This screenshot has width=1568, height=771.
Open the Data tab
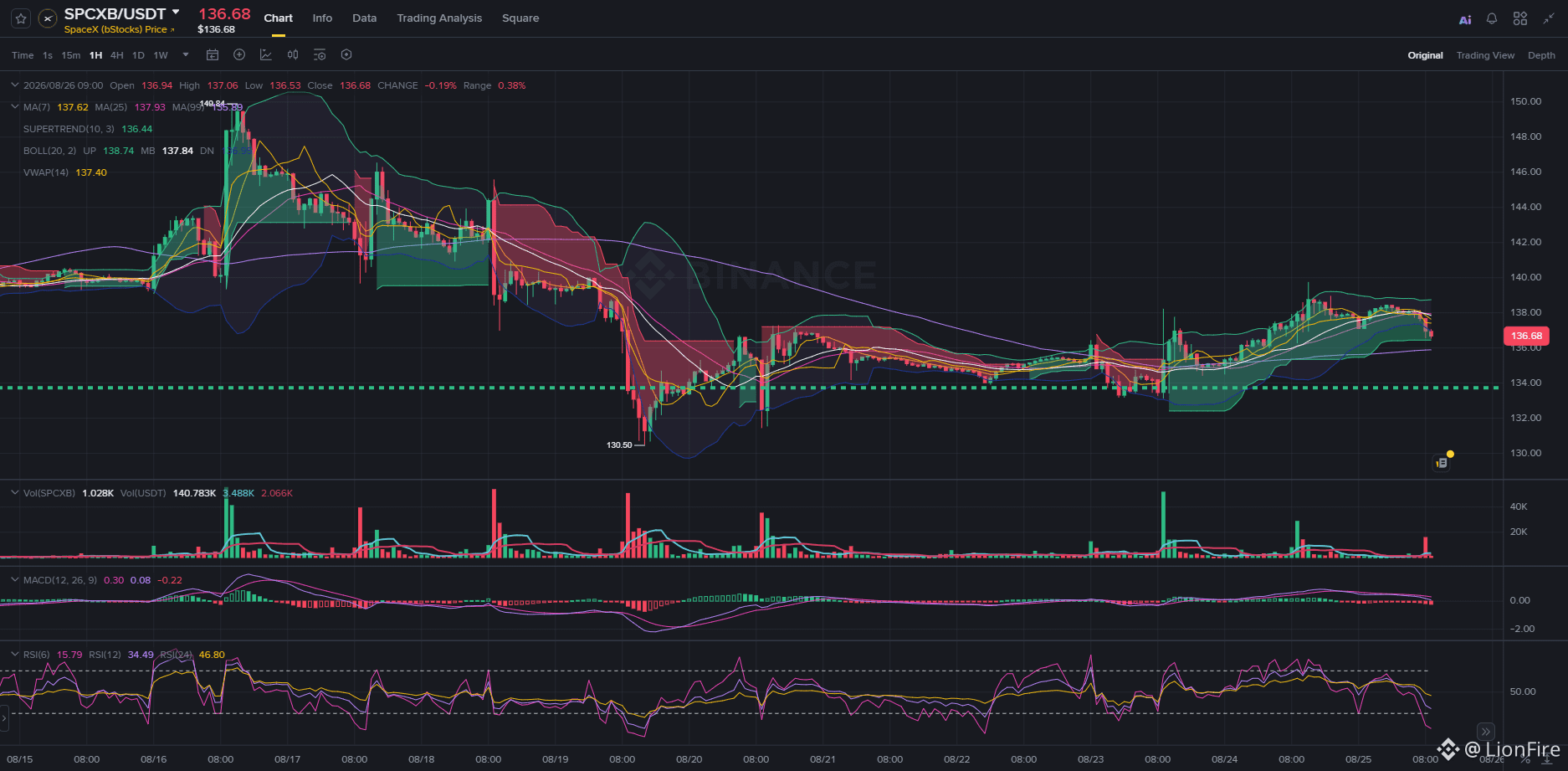tap(365, 18)
